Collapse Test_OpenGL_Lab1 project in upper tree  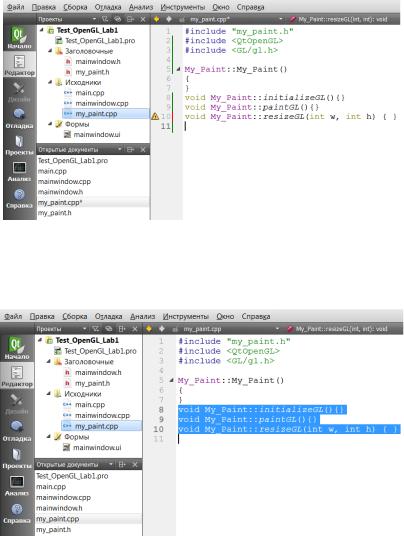tap(42, 30)
